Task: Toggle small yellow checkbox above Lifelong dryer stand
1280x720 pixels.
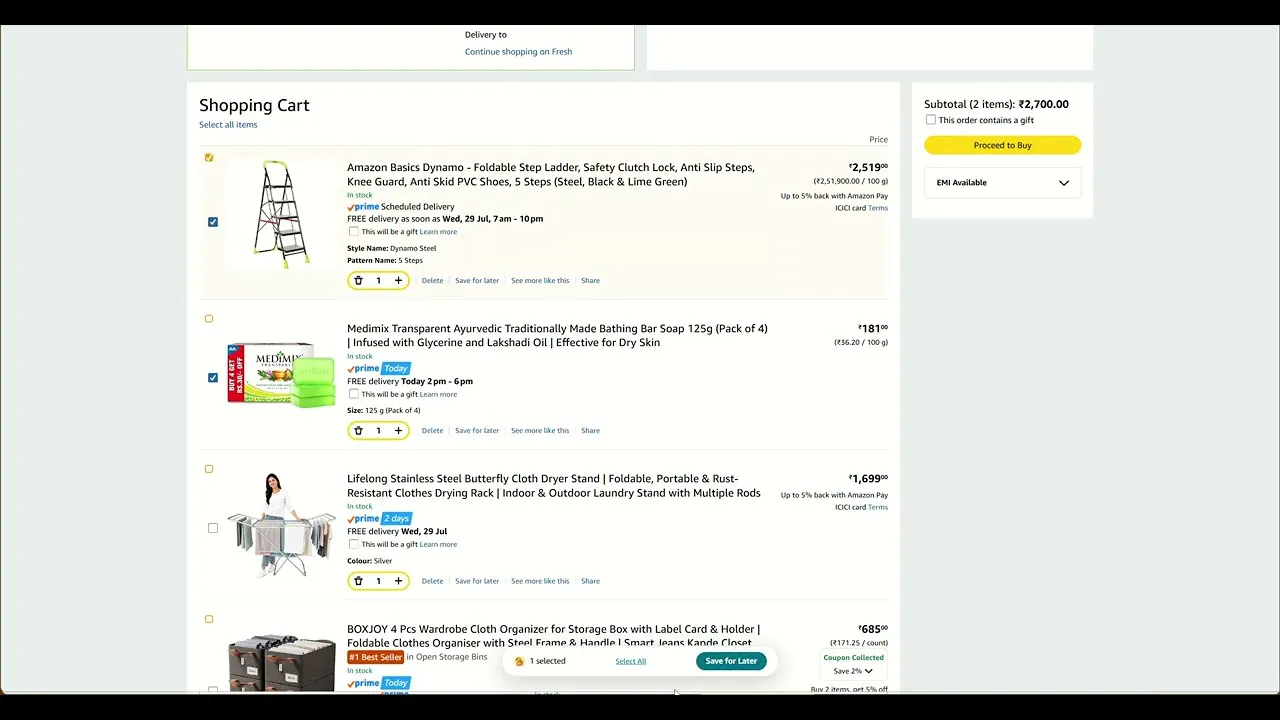Action: (209, 469)
